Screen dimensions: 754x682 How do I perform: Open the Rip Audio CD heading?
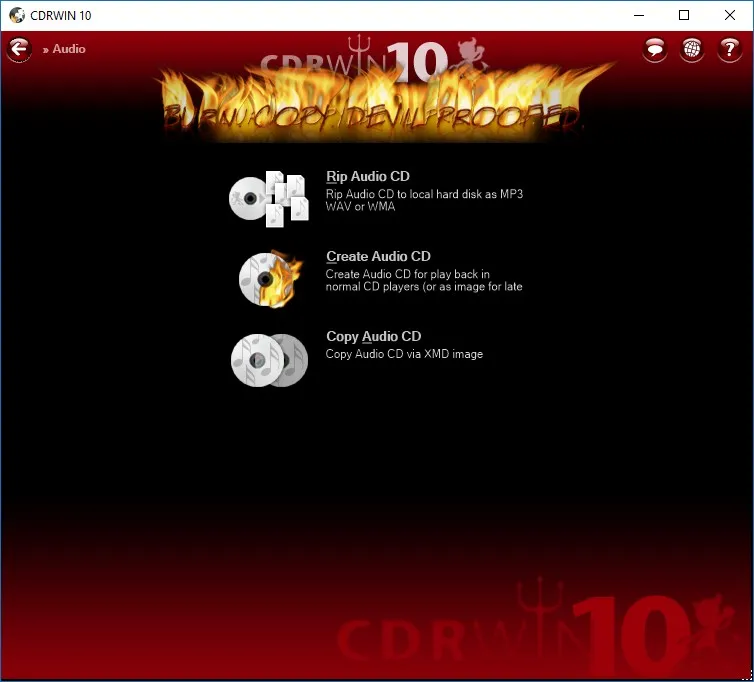click(368, 177)
